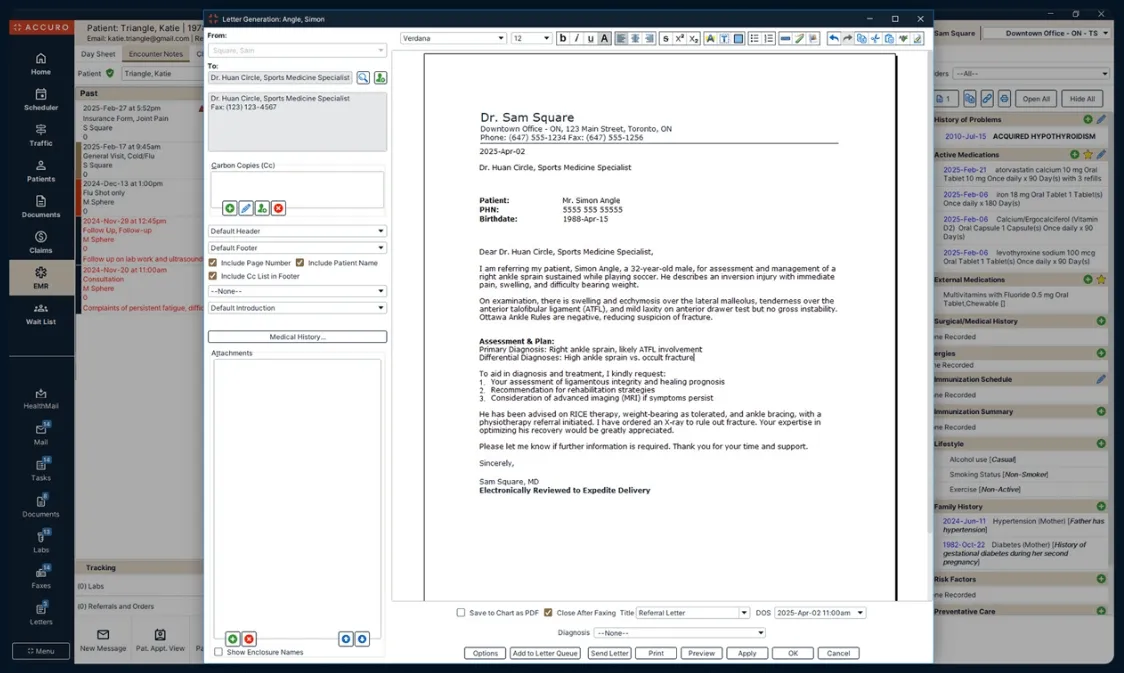
Task: Click Add to Letter Queue
Action: tap(546, 653)
